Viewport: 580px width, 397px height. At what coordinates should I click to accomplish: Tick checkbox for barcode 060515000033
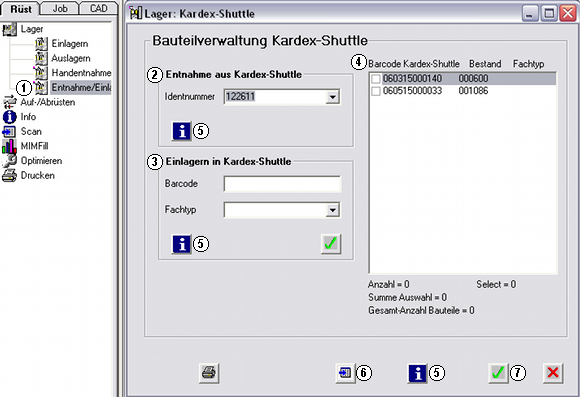[376, 91]
